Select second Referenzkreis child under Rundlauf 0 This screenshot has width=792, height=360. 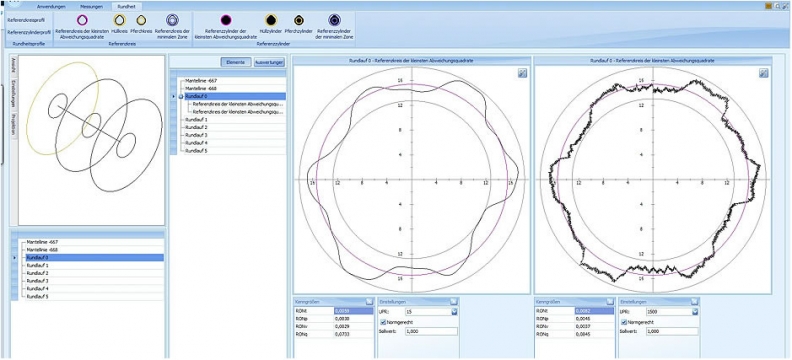pos(238,112)
